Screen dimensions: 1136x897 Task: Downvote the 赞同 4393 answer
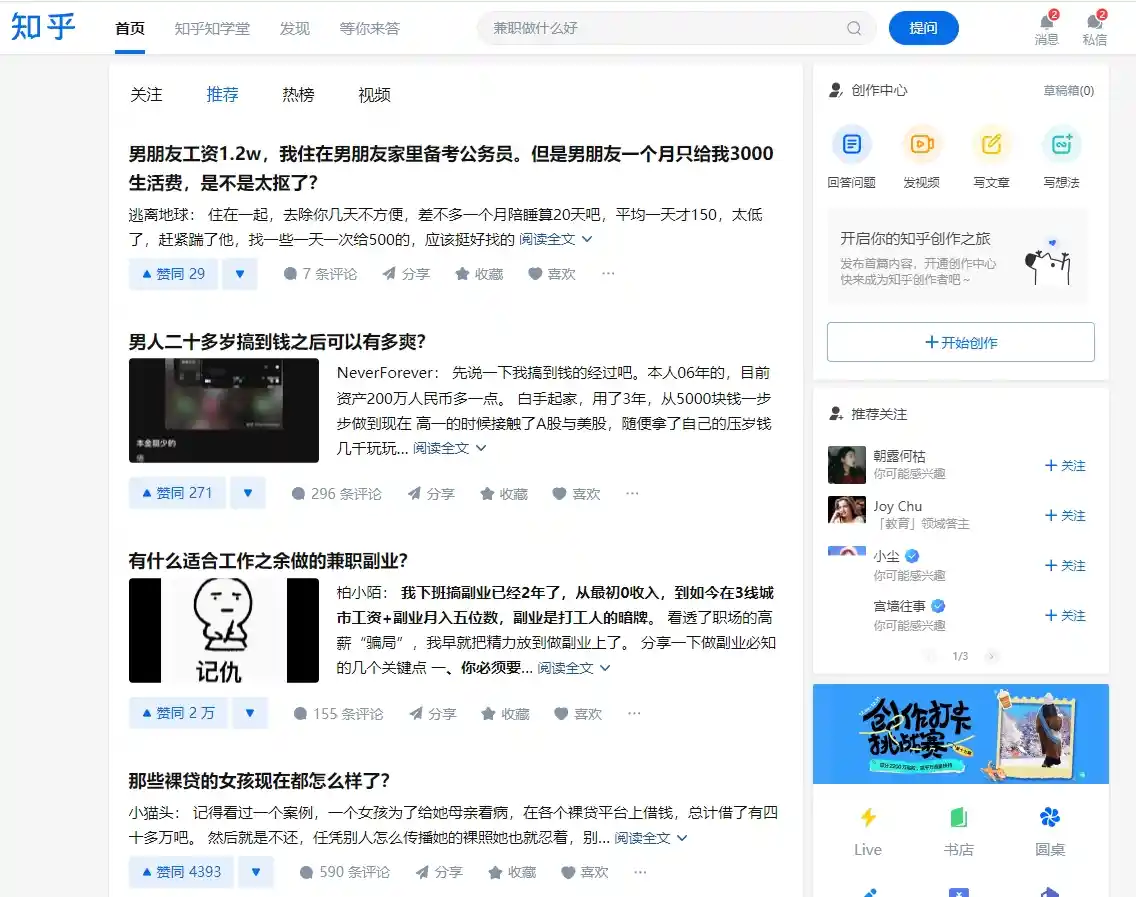point(256,872)
